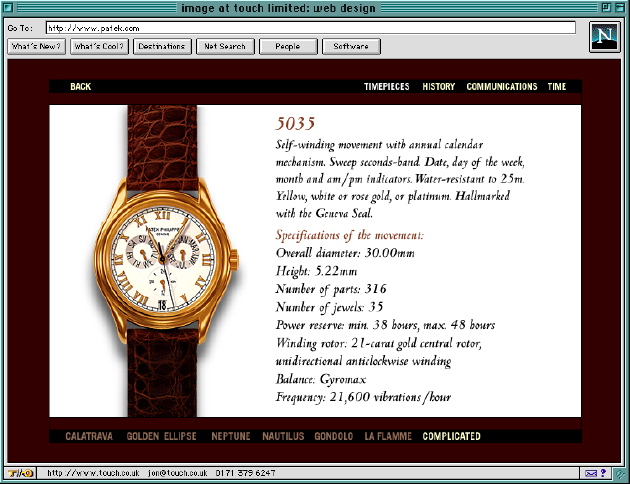630x484 pixels.
Task: Open the TIMEPIECES section
Action: (387, 86)
